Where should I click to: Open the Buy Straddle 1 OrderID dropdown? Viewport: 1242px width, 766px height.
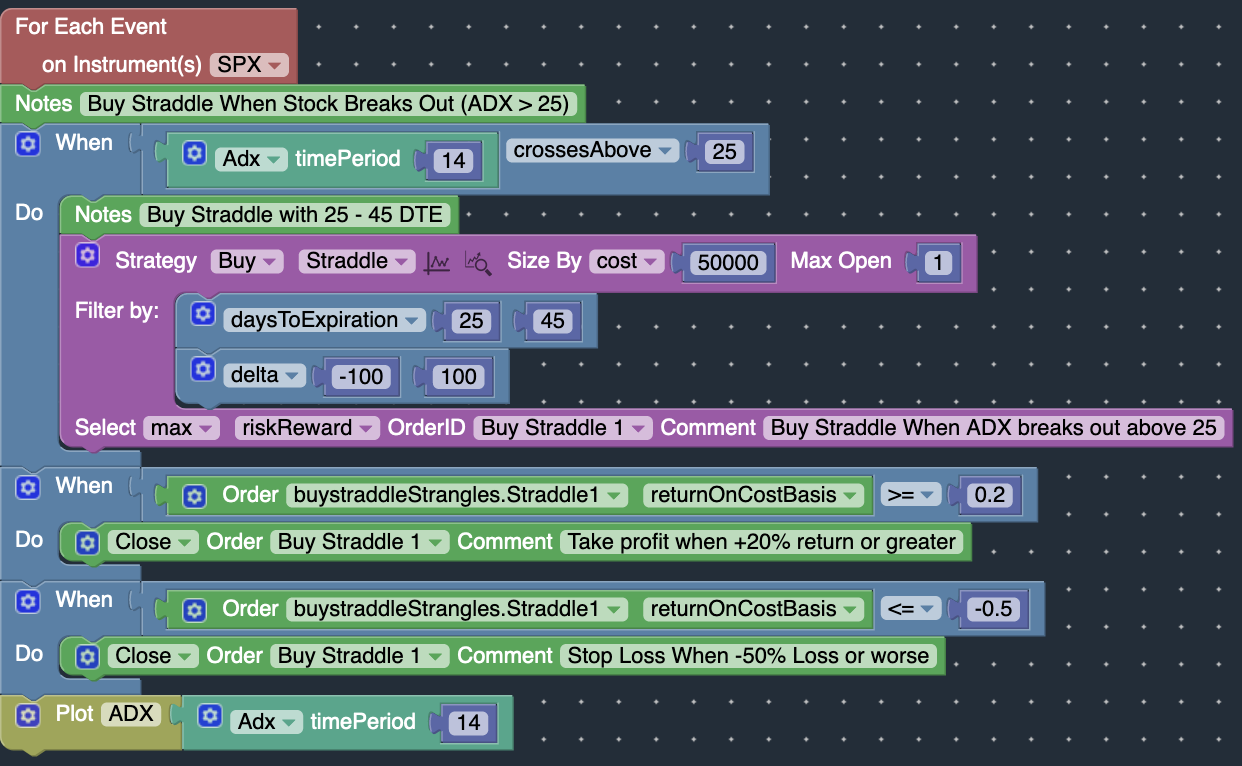coord(563,428)
